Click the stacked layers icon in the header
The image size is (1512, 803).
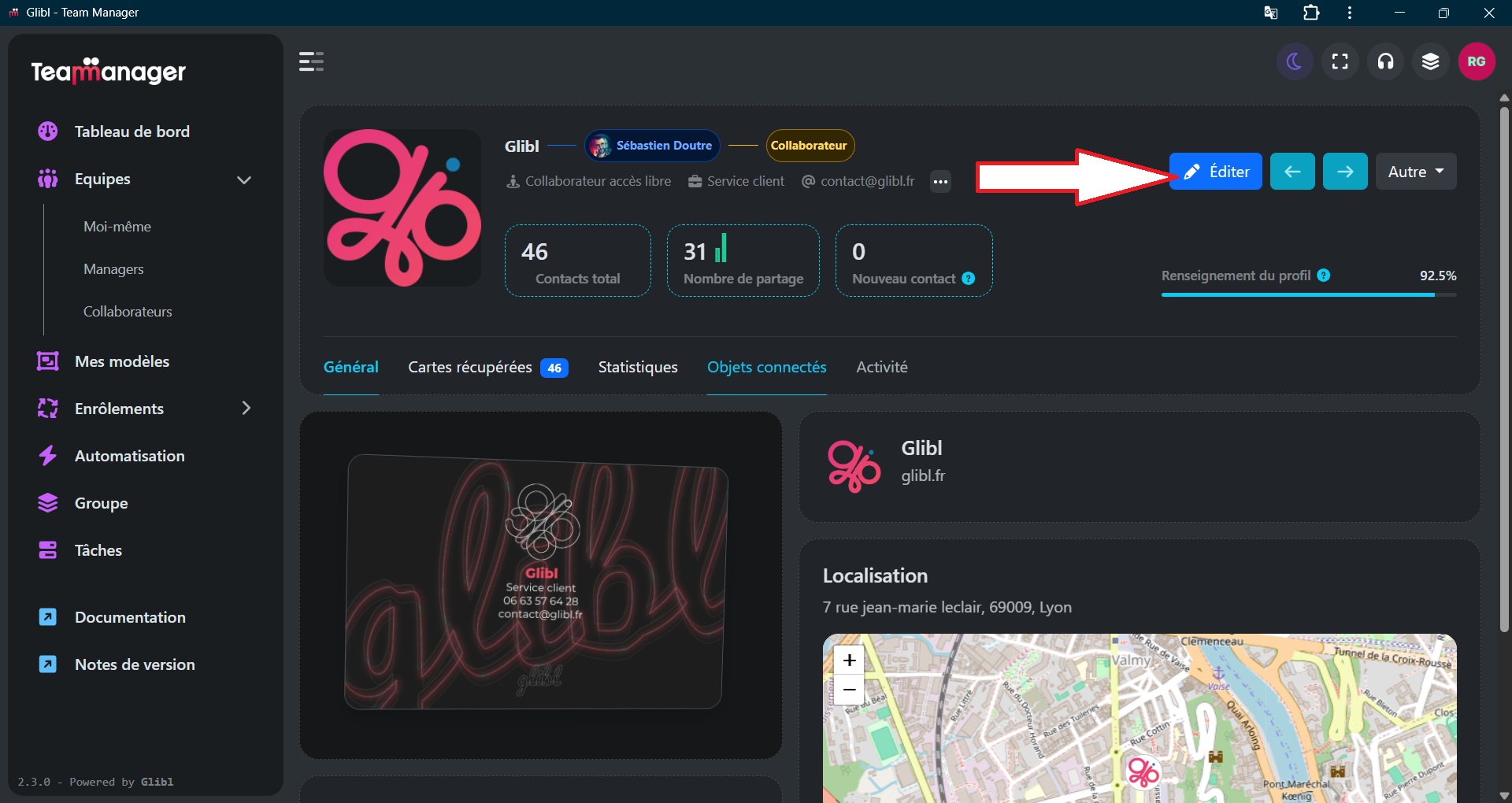coord(1430,61)
